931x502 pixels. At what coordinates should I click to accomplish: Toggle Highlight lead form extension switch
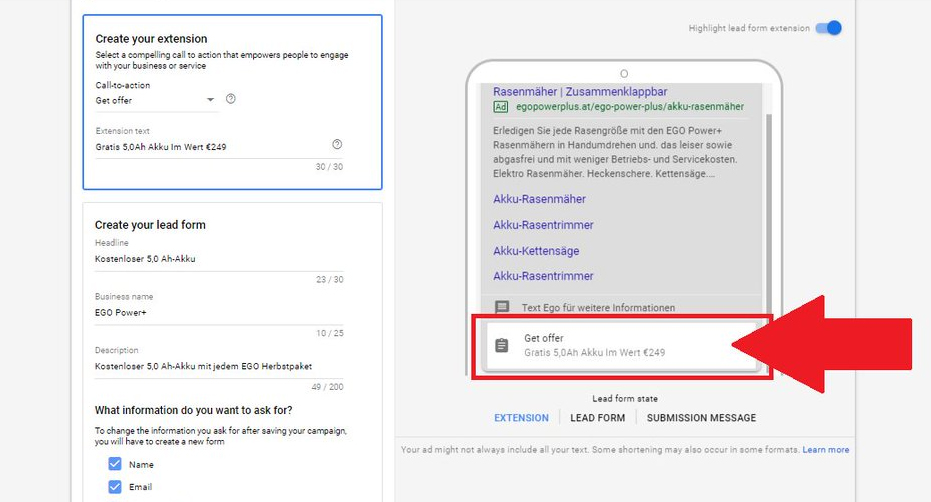[x=828, y=28]
